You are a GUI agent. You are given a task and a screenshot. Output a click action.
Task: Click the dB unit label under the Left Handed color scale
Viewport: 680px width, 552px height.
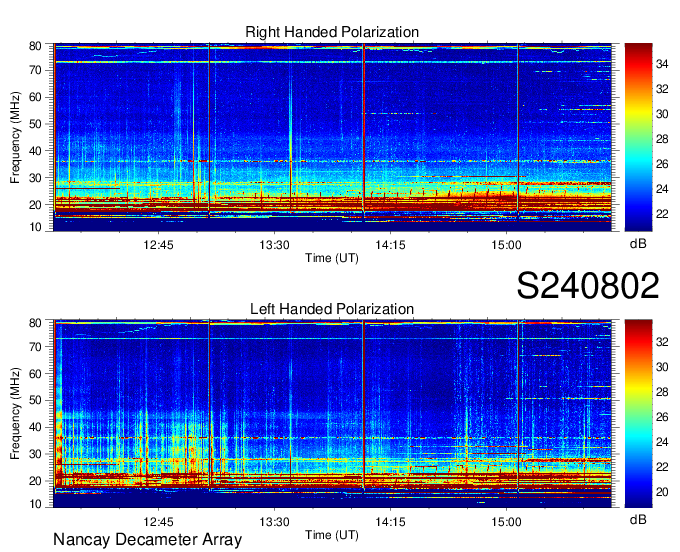click(638, 519)
